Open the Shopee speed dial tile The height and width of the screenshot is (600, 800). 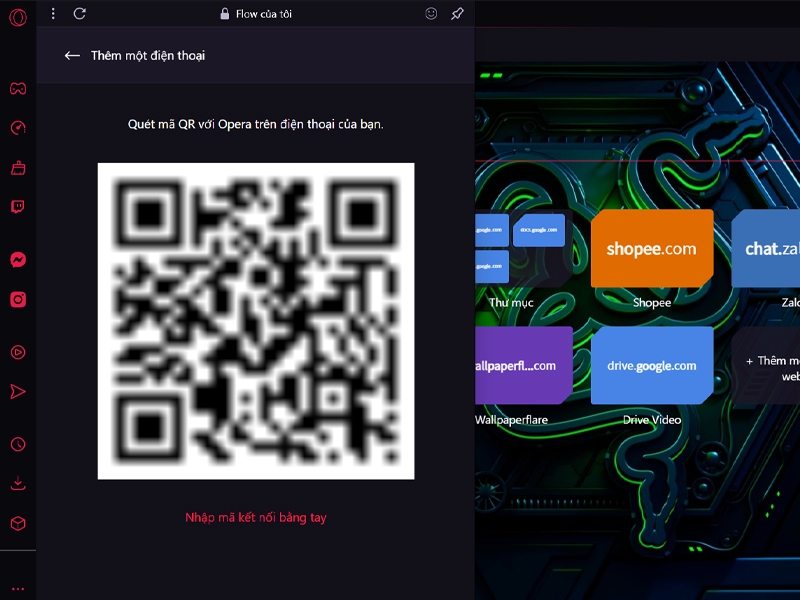pyautogui.click(x=652, y=248)
